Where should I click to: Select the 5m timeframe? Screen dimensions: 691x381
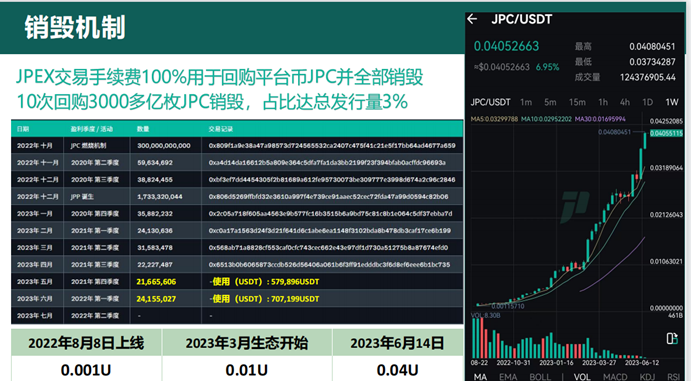pyautogui.click(x=550, y=102)
